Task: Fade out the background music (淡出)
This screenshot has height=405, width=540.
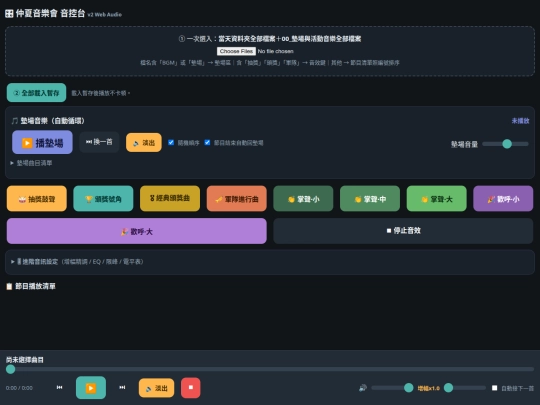Action: (x=144, y=143)
